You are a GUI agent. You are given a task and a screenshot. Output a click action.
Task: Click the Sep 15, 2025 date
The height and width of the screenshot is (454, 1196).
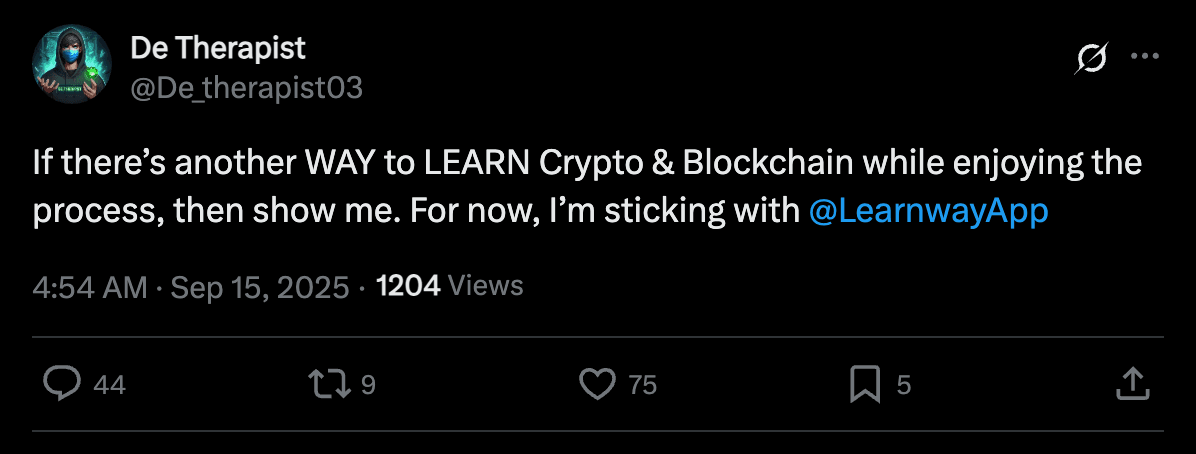(260, 287)
